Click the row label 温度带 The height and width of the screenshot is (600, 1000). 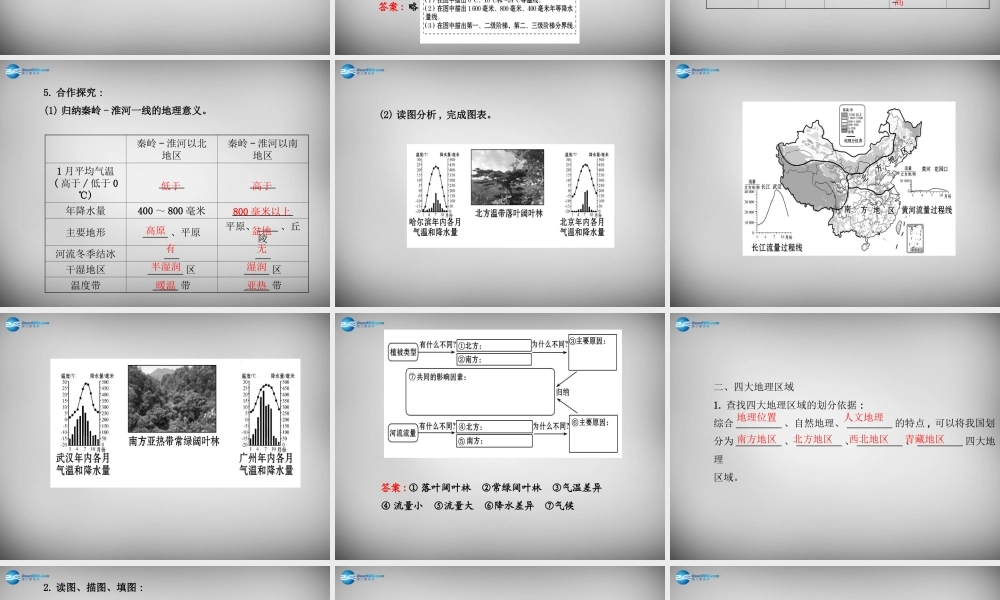(85, 286)
